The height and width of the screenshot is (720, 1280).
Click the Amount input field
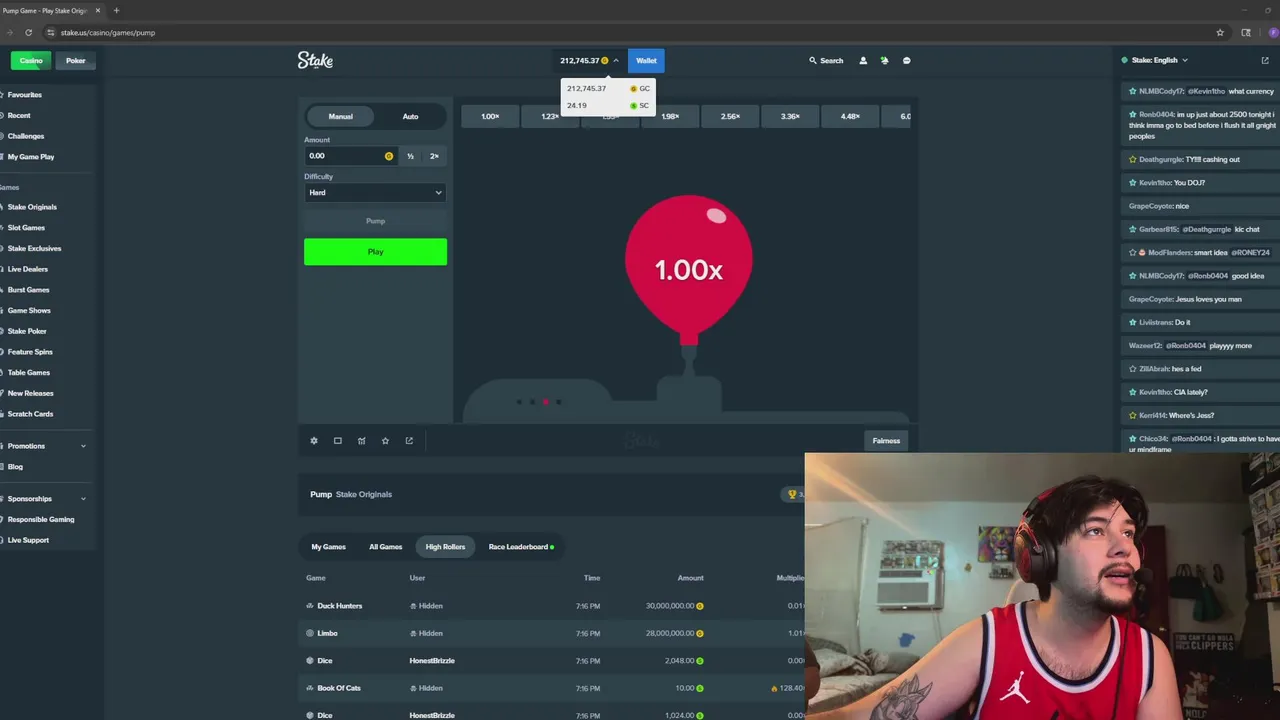point(351,156)
